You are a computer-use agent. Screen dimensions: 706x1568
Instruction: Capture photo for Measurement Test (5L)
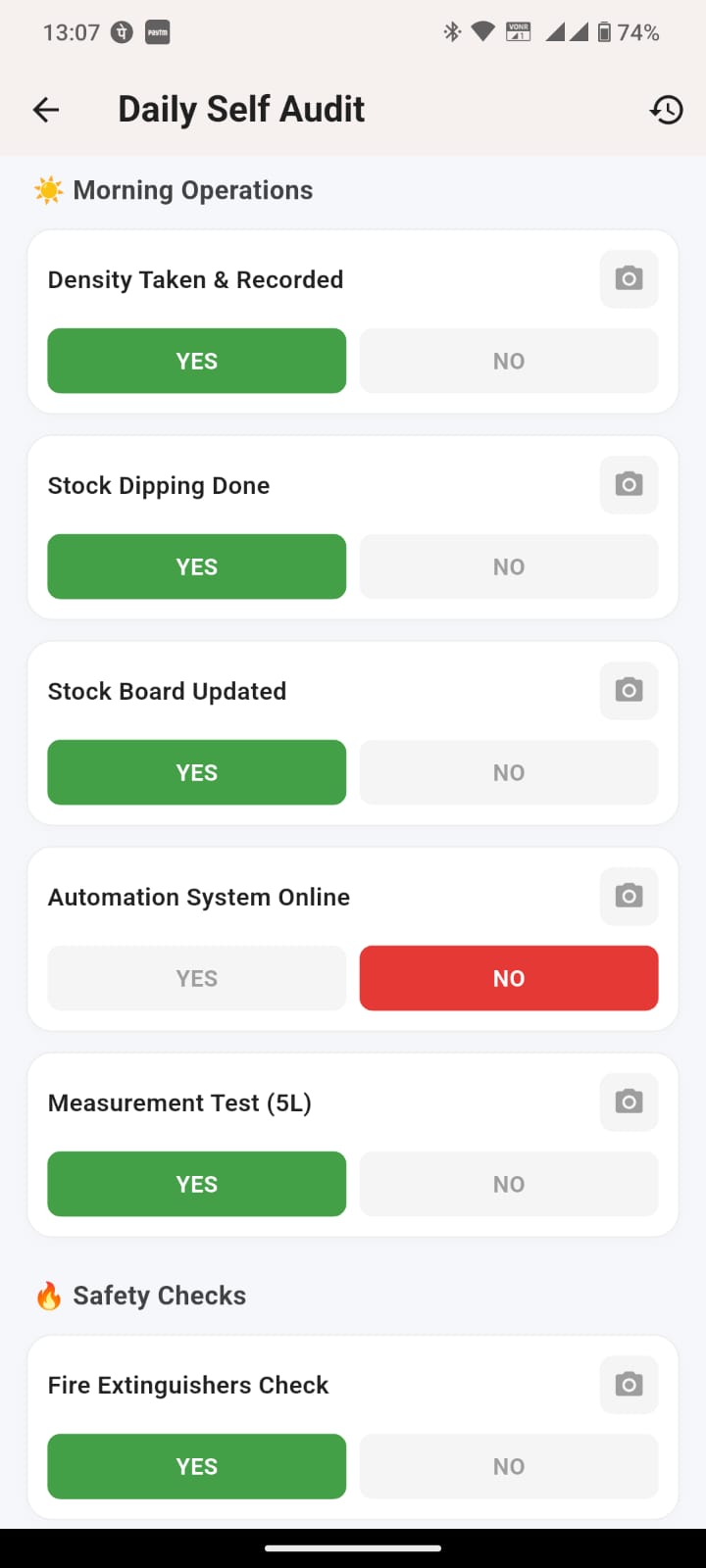[629, 1102]
